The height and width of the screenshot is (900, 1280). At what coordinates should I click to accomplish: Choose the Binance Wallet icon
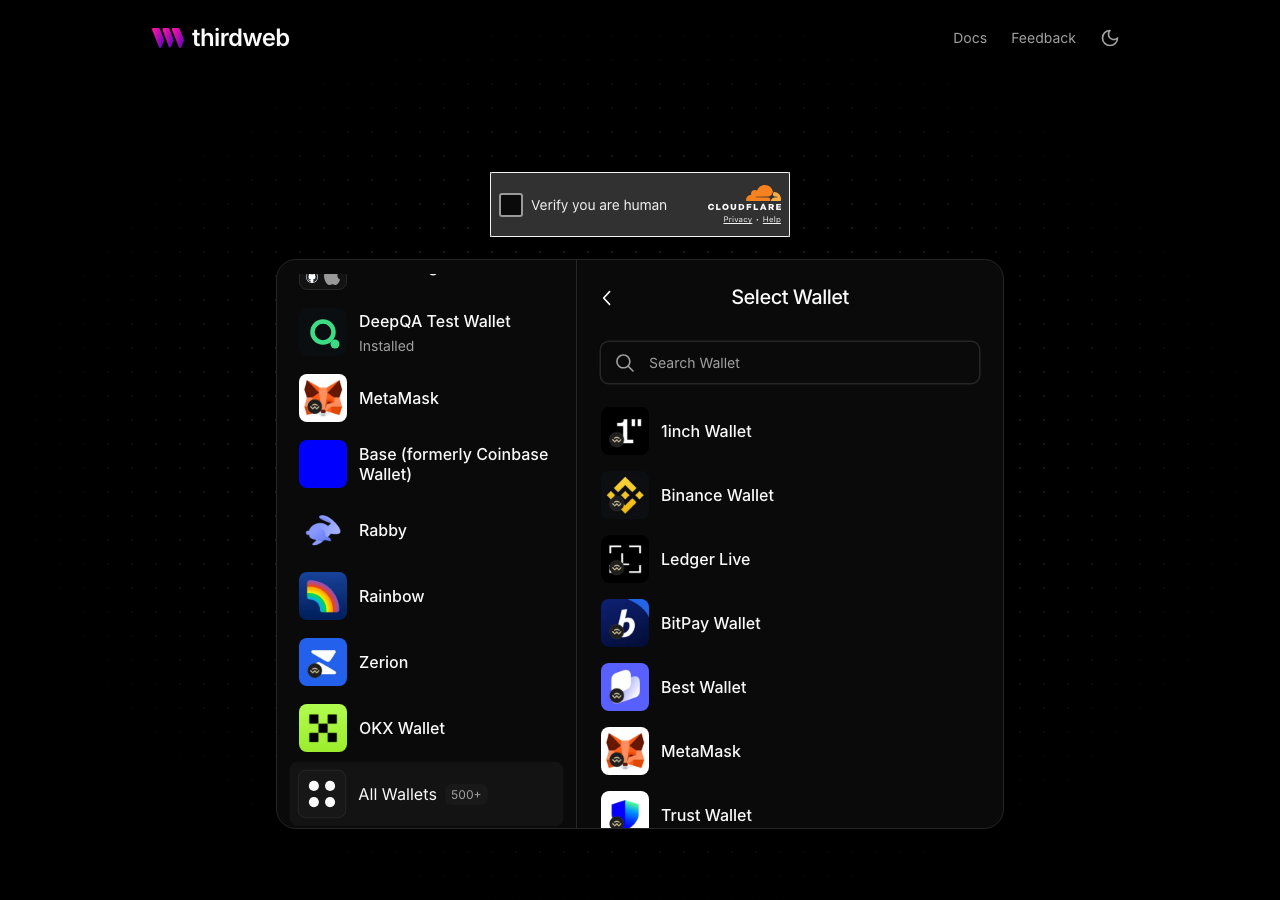pos(625,495)
